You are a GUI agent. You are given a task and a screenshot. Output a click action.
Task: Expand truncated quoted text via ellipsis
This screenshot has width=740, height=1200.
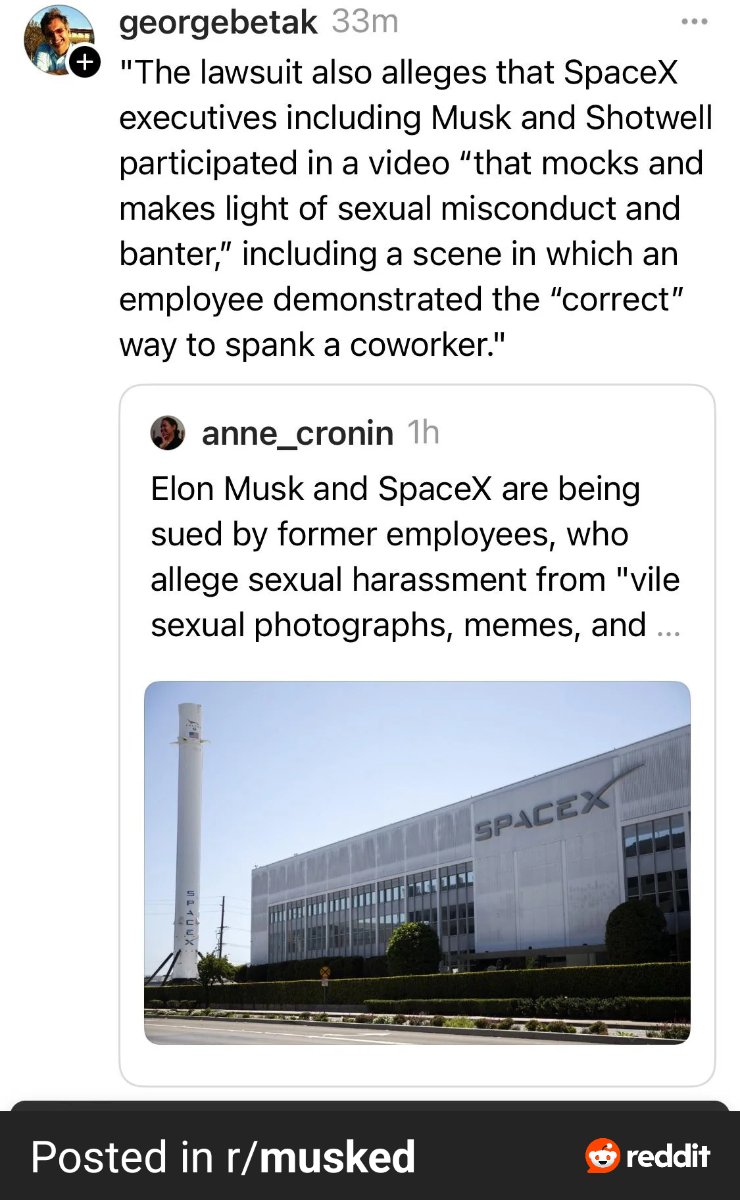click(668, 626)
